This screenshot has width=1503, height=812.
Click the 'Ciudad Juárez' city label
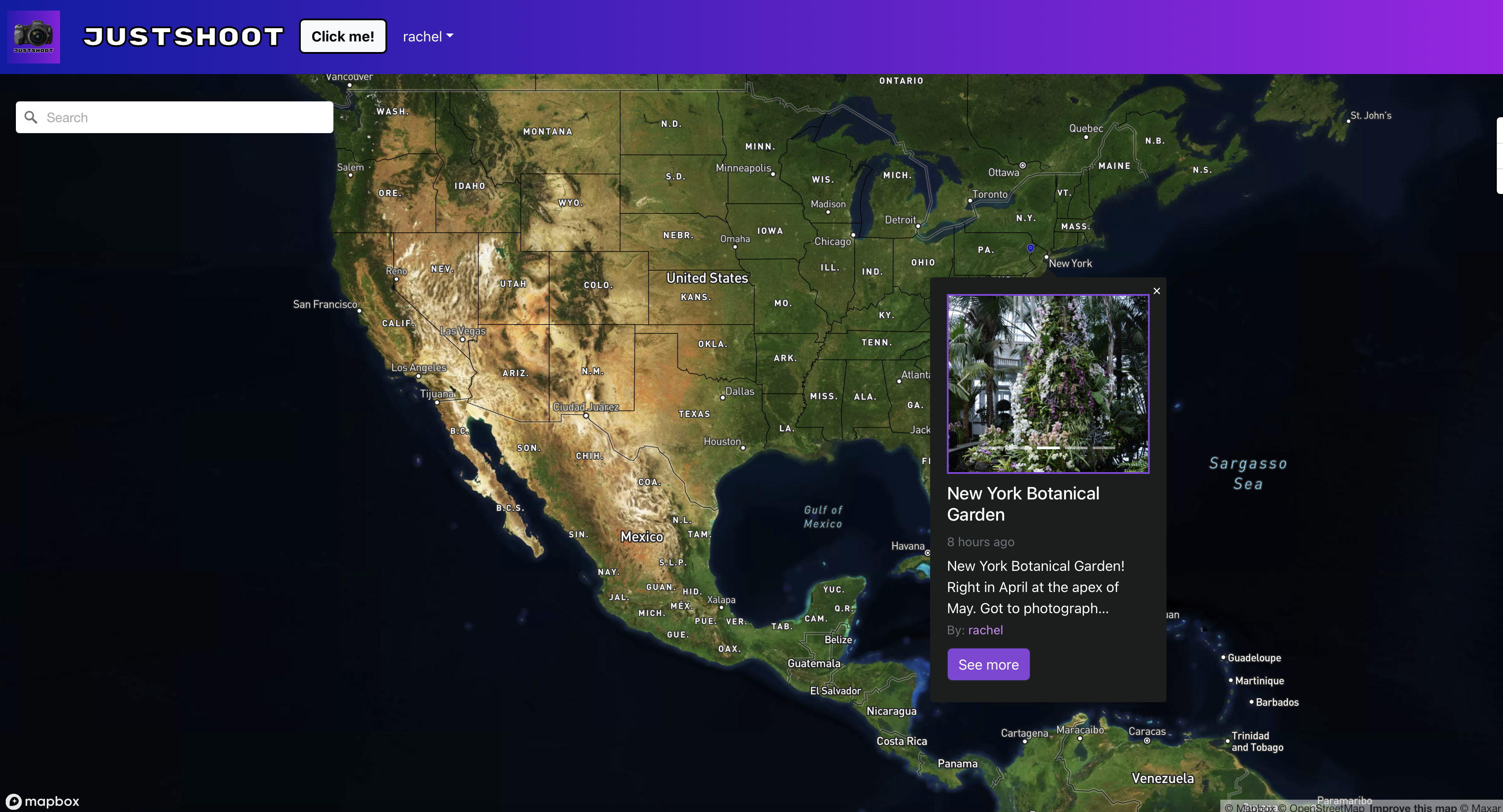(x=586, y=406)
